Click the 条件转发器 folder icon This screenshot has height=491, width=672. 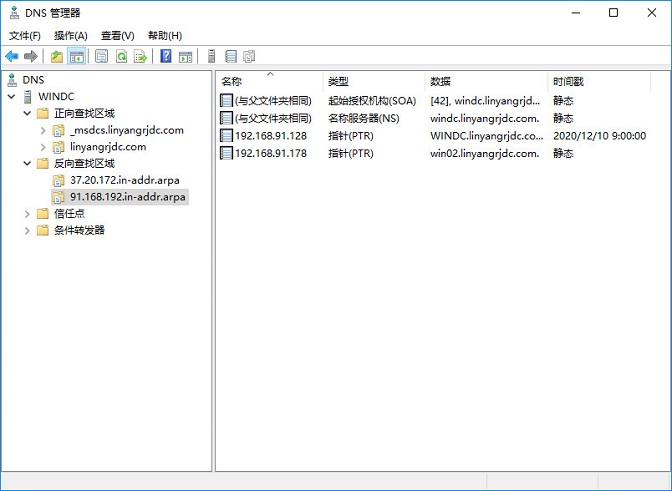pyautogui.click(x=42, y=230)
